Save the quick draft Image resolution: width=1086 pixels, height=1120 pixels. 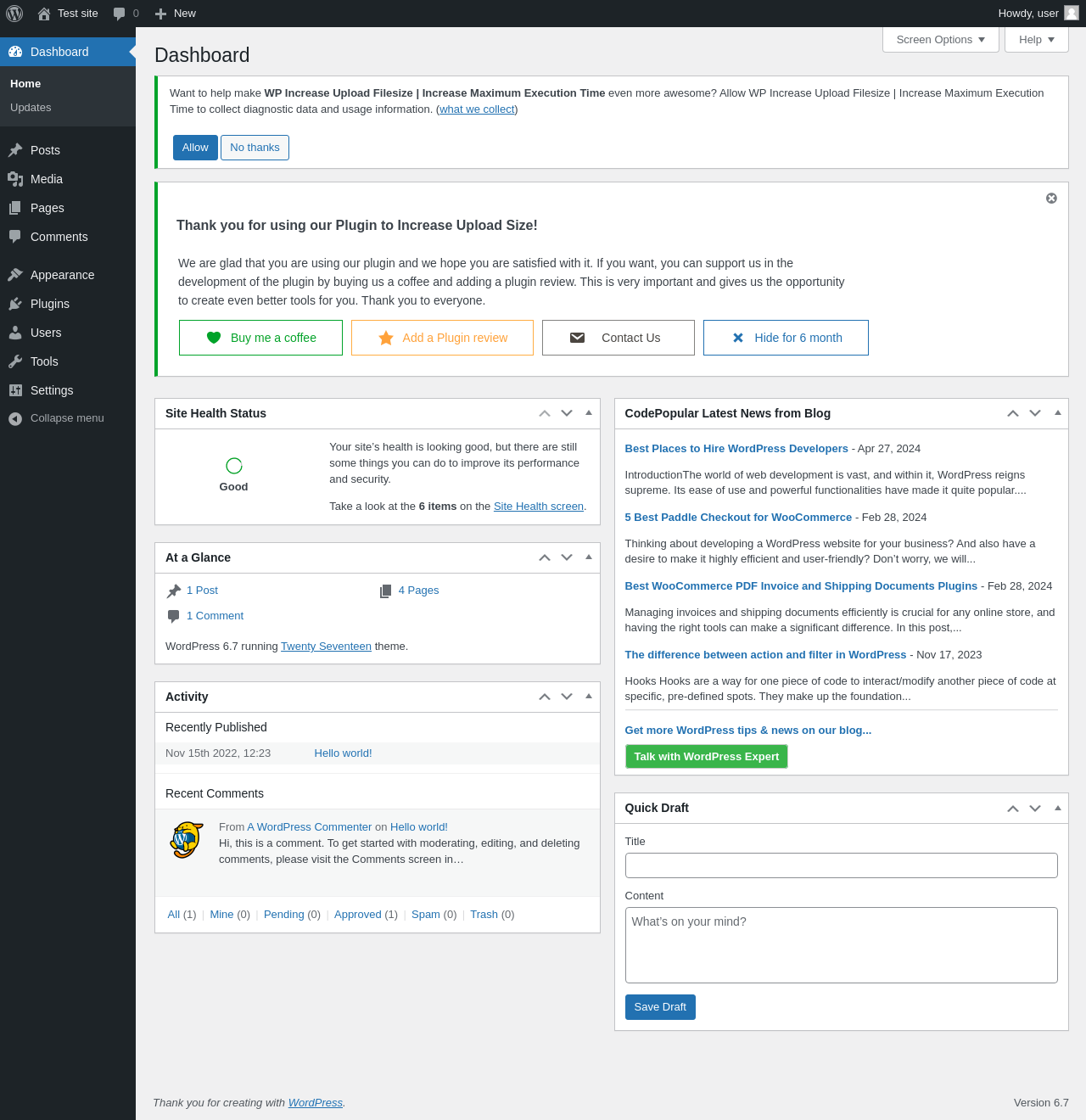[x=660, y=1007]
